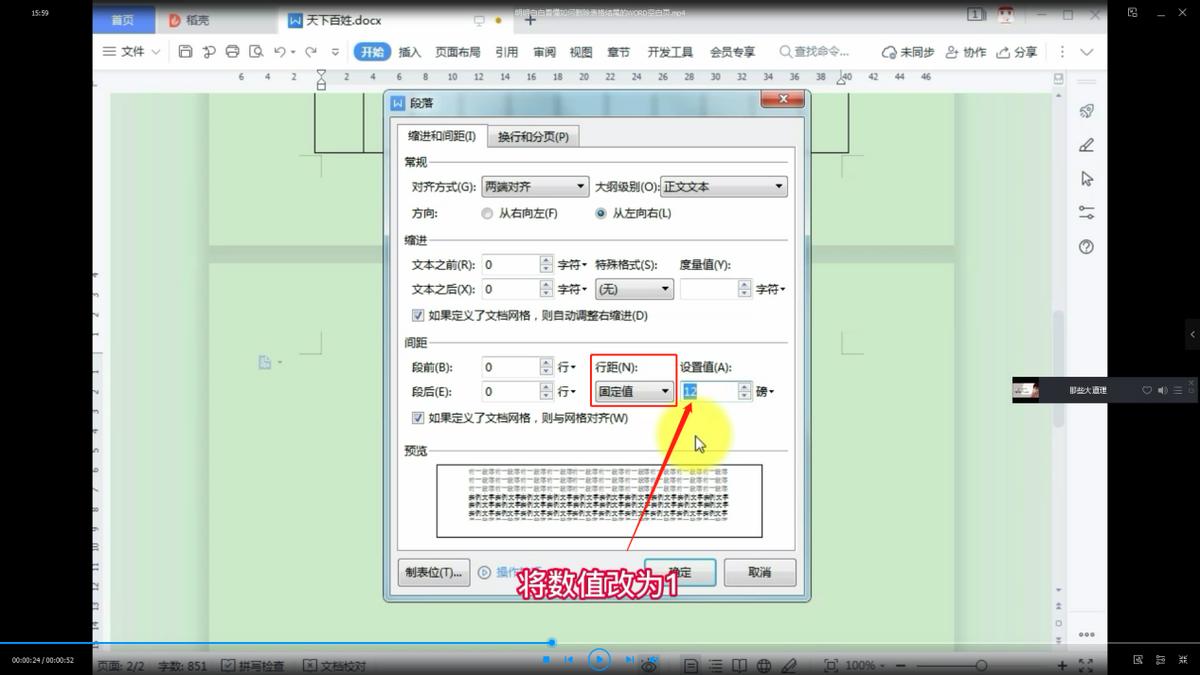Switch to the 换行和分页 tab
Screen dimensions: 1200x675
pyautogui.click(x=532, y=135)
